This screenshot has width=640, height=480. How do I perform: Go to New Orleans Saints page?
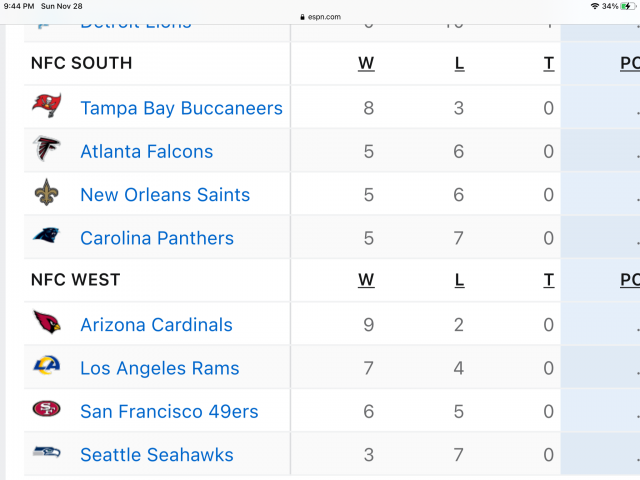(x=165, y=195)
